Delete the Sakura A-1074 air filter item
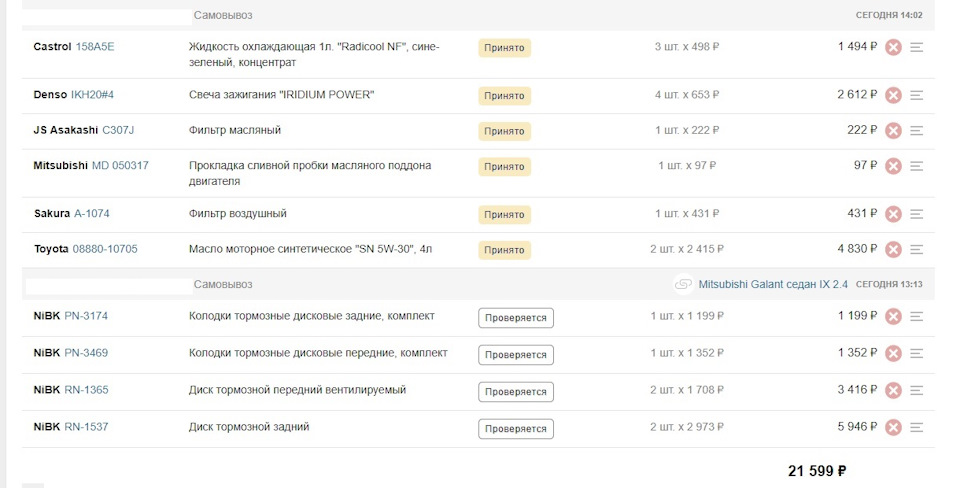Screen dimensions: 960x488 (894, 214)
